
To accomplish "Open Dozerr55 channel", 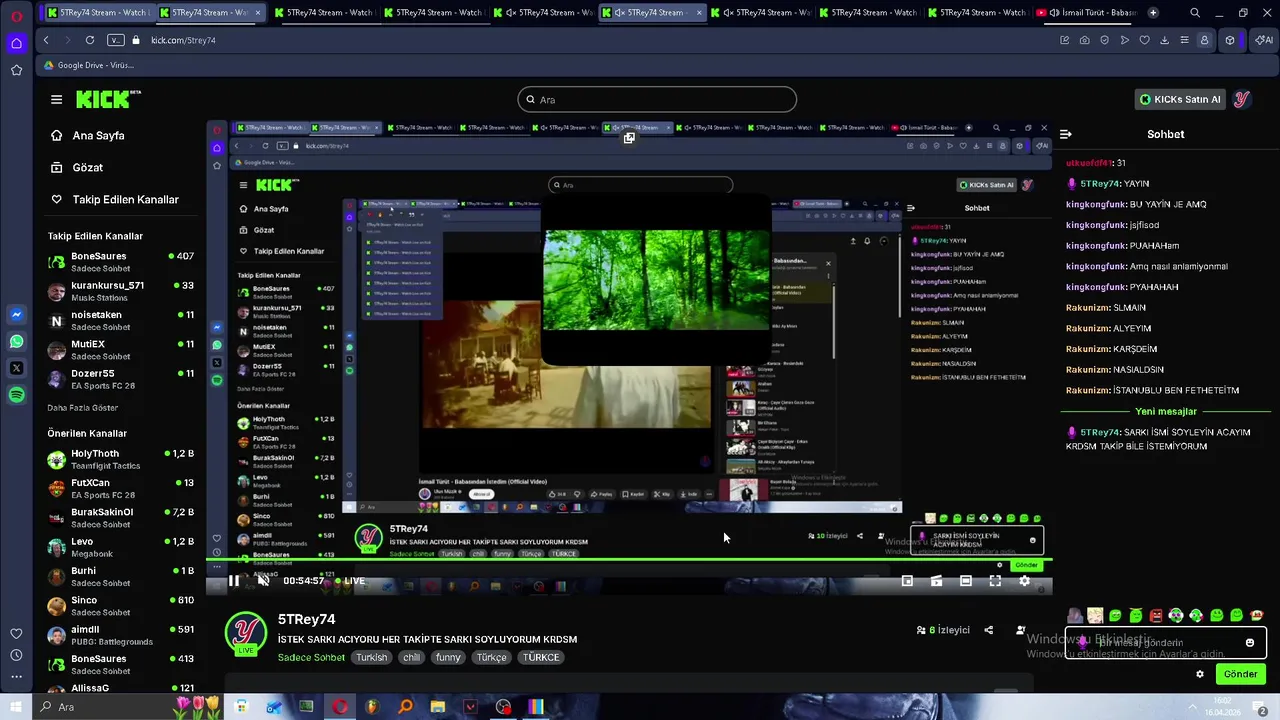I will pyautogui.click(x=120, y=379).
